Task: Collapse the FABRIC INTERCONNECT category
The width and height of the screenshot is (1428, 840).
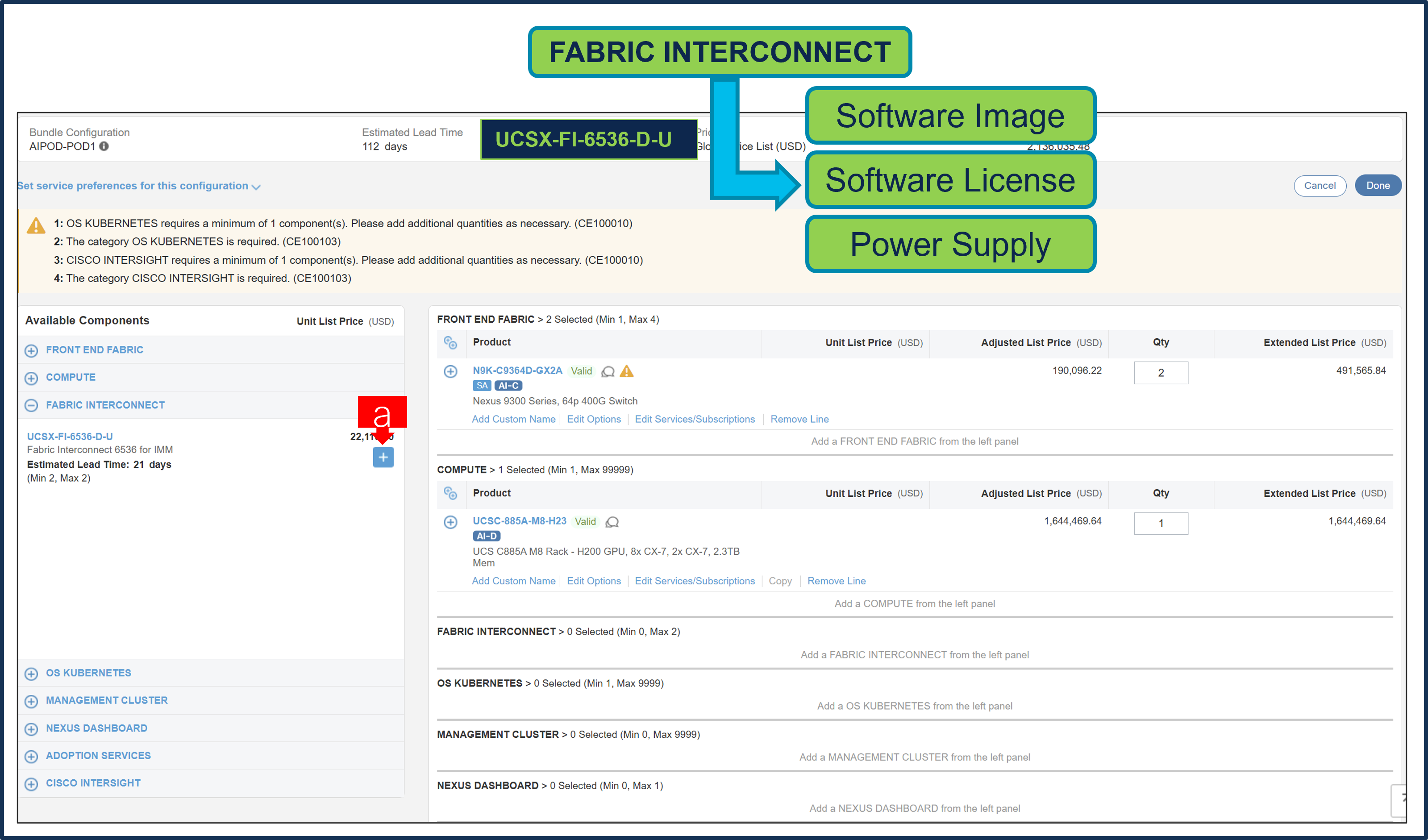Action: click(x=31, y=406)
